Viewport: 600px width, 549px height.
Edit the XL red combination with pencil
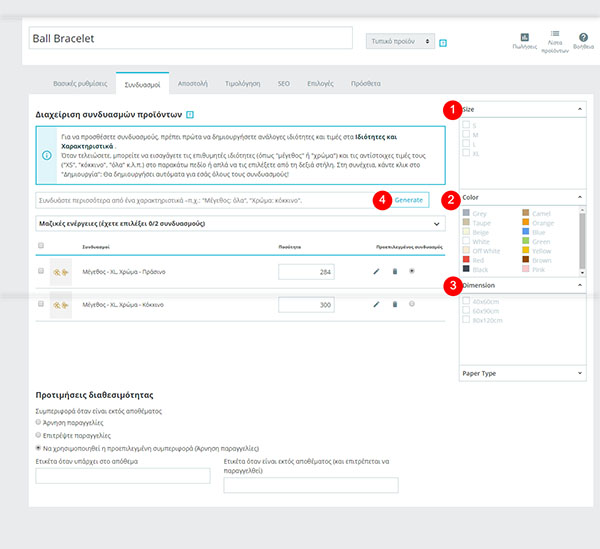(376, 304)
